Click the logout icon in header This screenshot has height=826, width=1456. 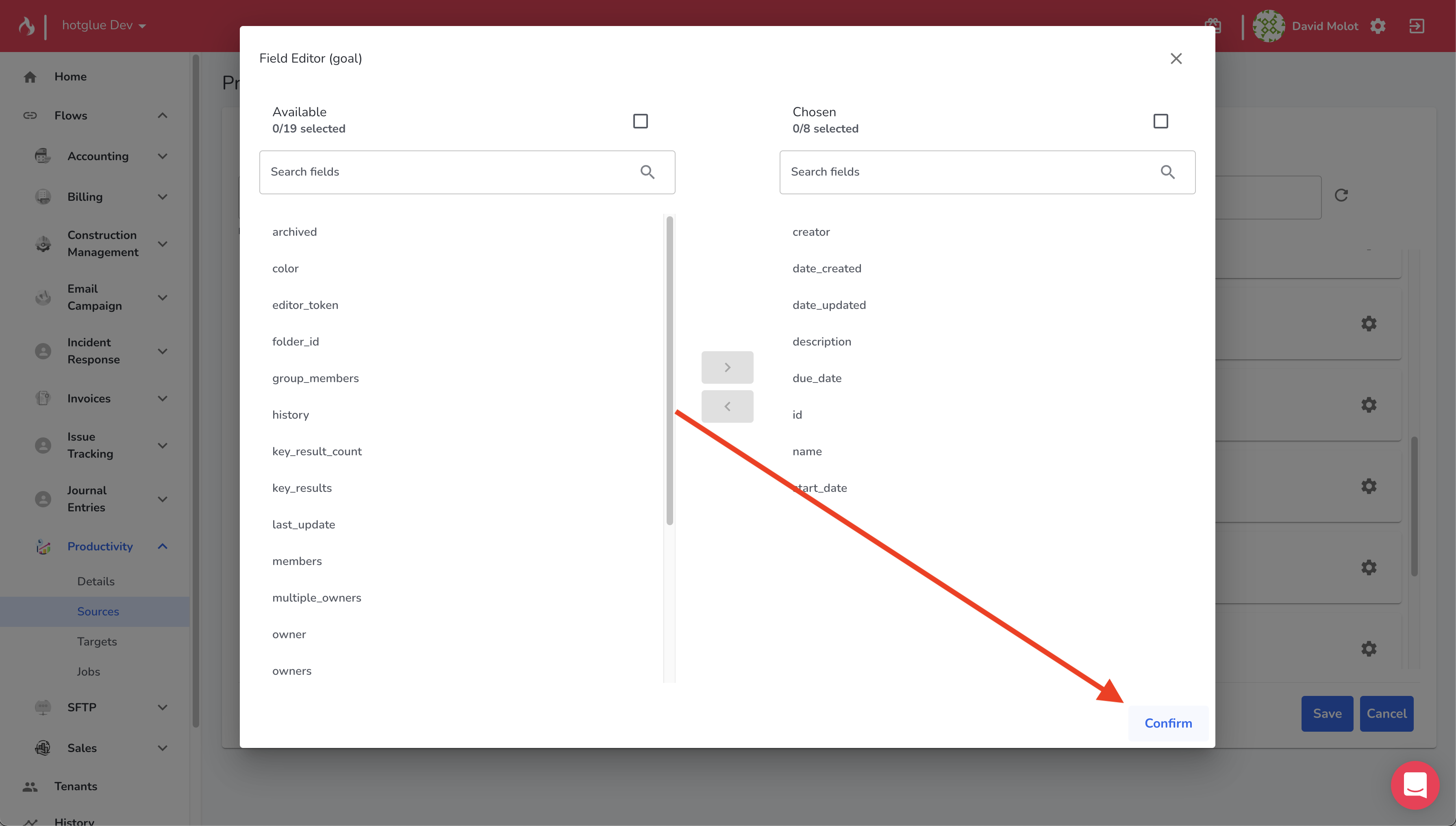(1416, 26)
